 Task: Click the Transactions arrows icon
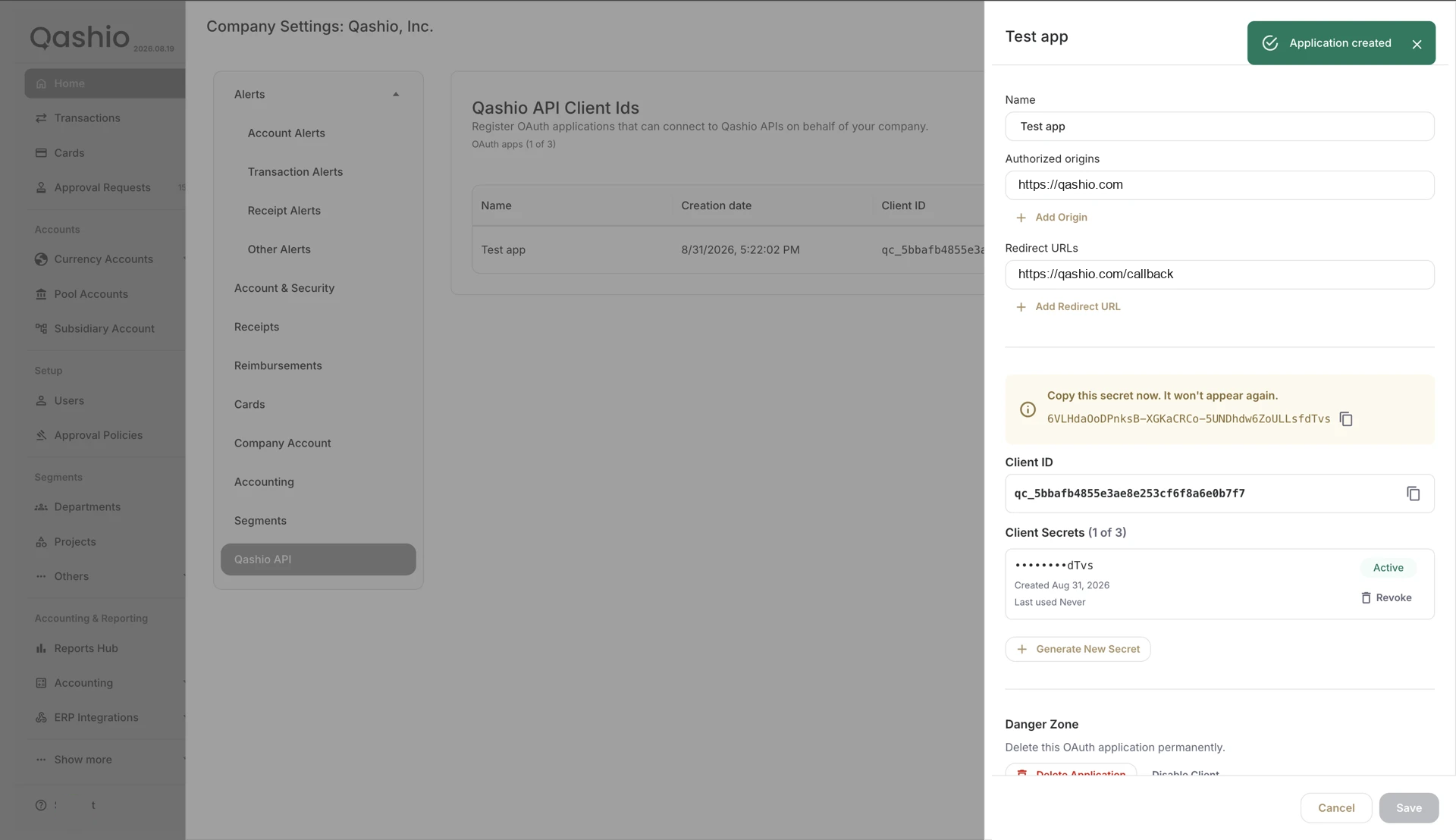point(41,118)
